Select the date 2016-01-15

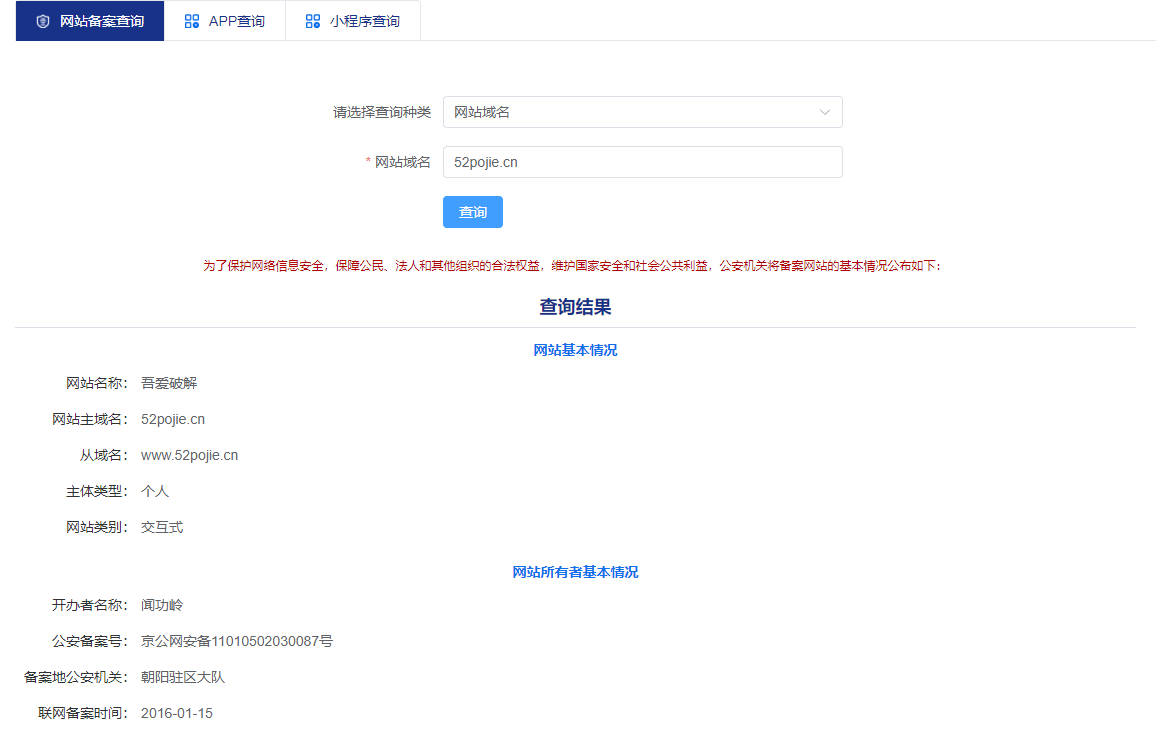(177, 714)
